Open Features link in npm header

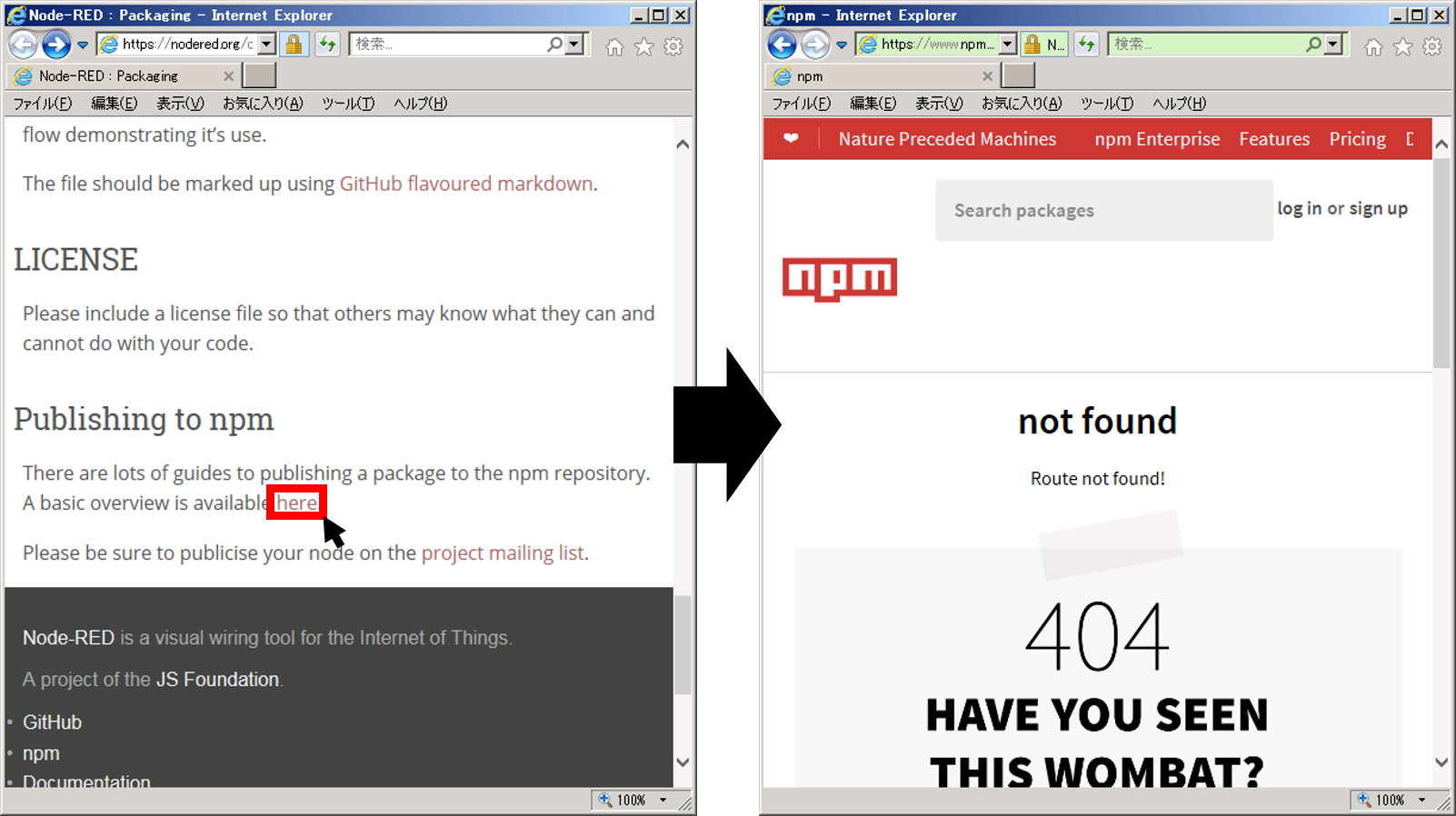(x=1274, y=139)
